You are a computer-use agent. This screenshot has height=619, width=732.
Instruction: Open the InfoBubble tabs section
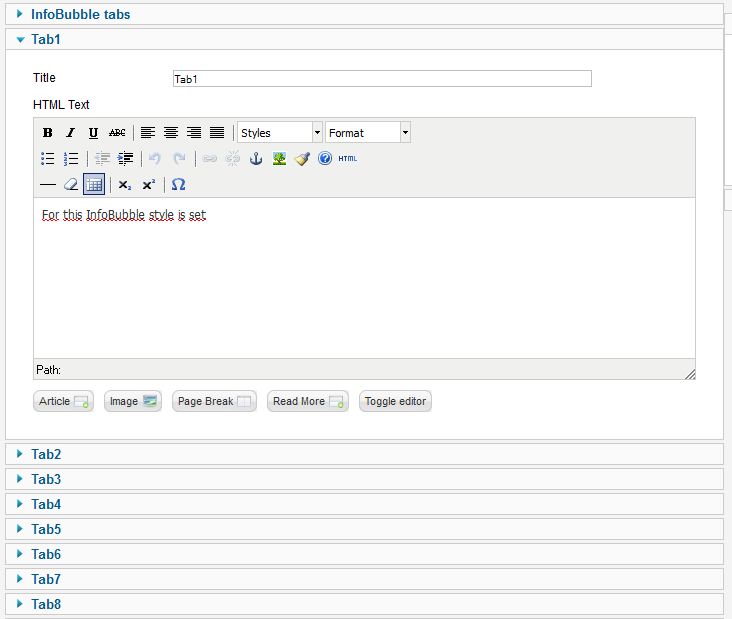click(80, 14)
